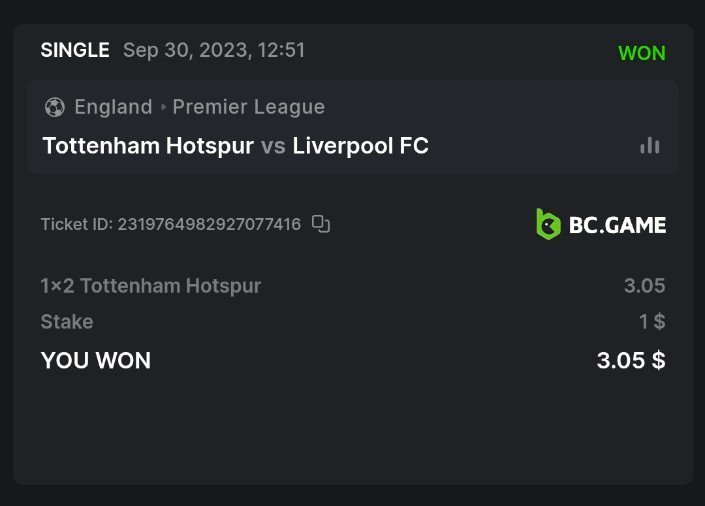This screenshot has height=506, width=705.
Task: Open the Premier League link
Action: point(249,107)
